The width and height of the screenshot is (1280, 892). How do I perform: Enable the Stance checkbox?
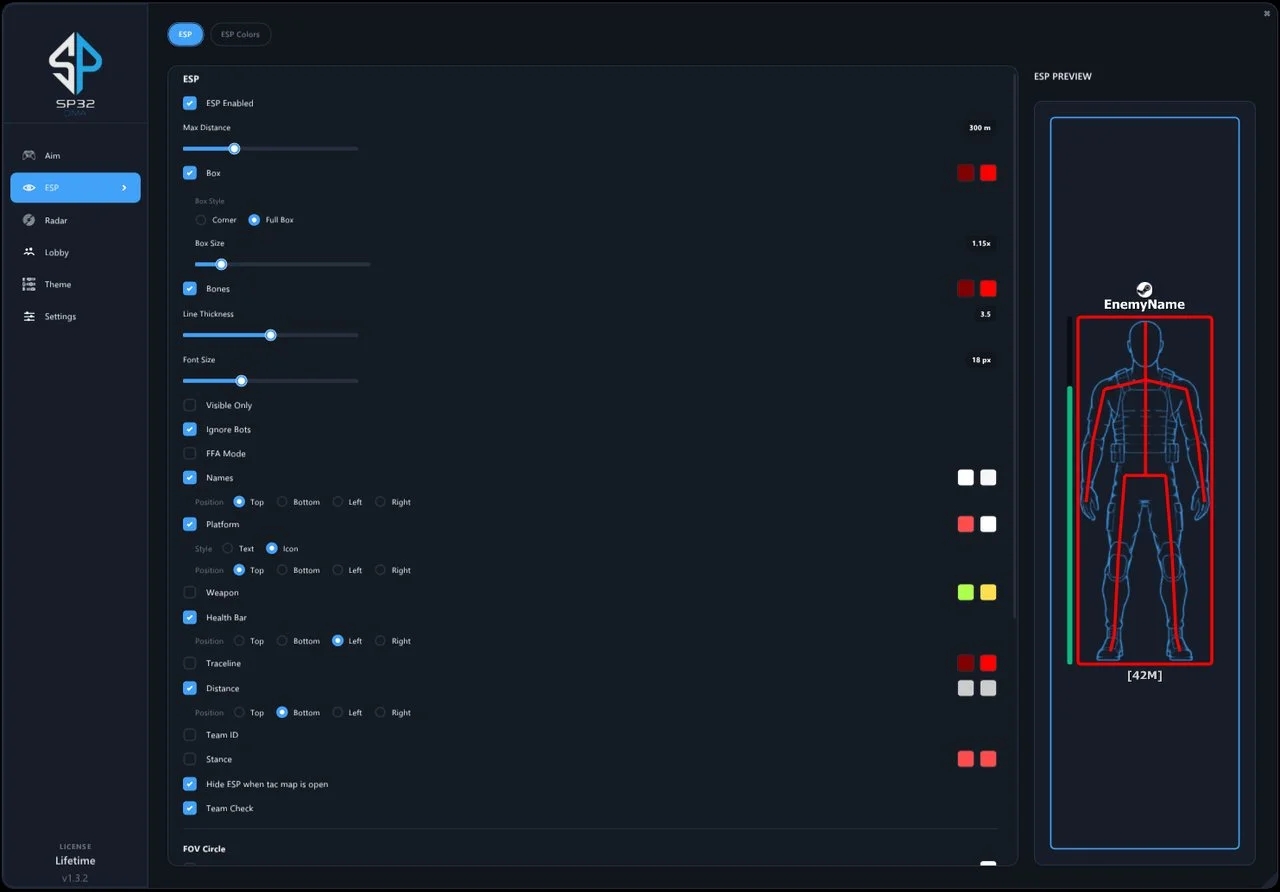[x=190, y=759]
